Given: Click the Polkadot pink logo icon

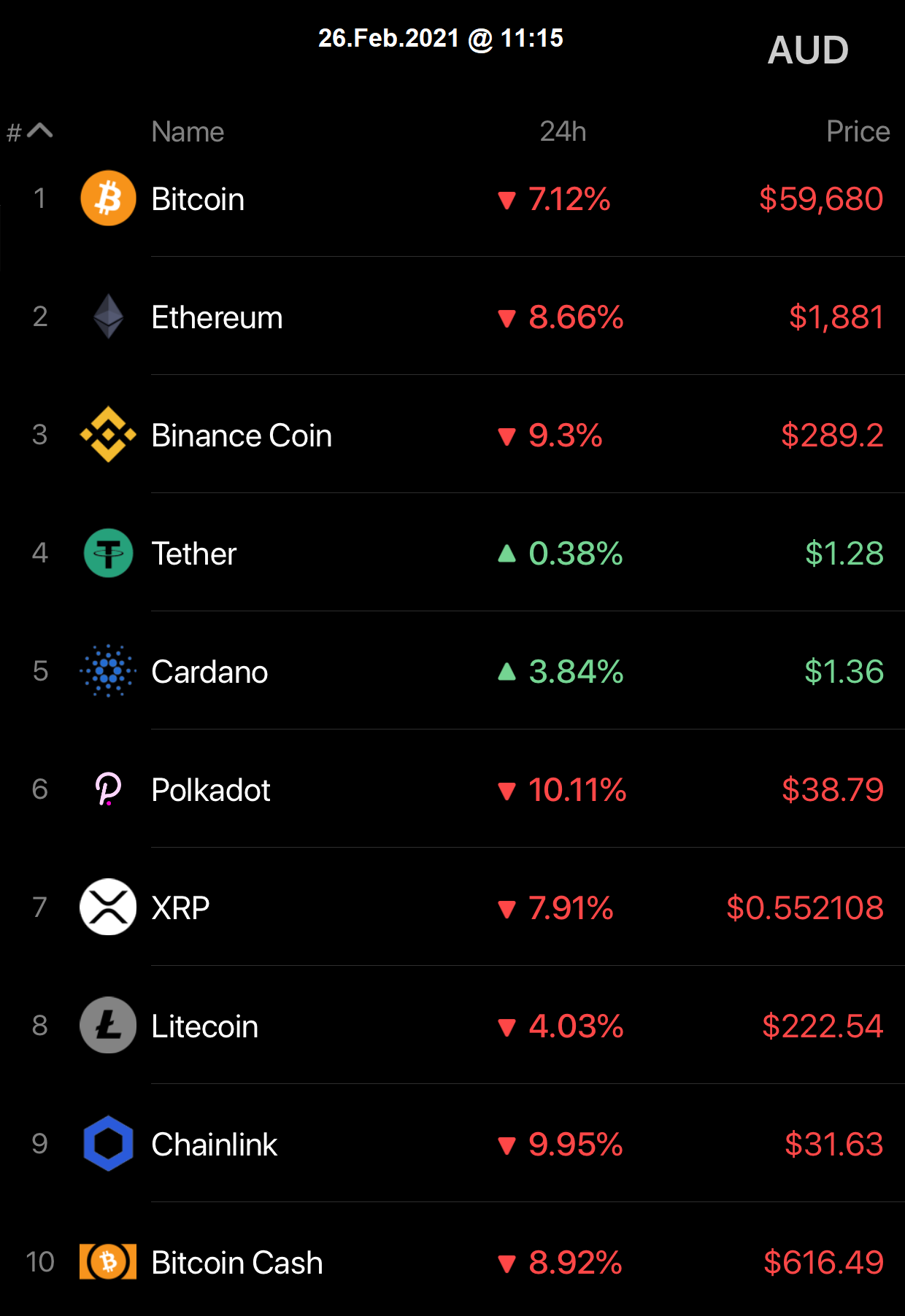Looking at the screenshot, I should [108, 789].
